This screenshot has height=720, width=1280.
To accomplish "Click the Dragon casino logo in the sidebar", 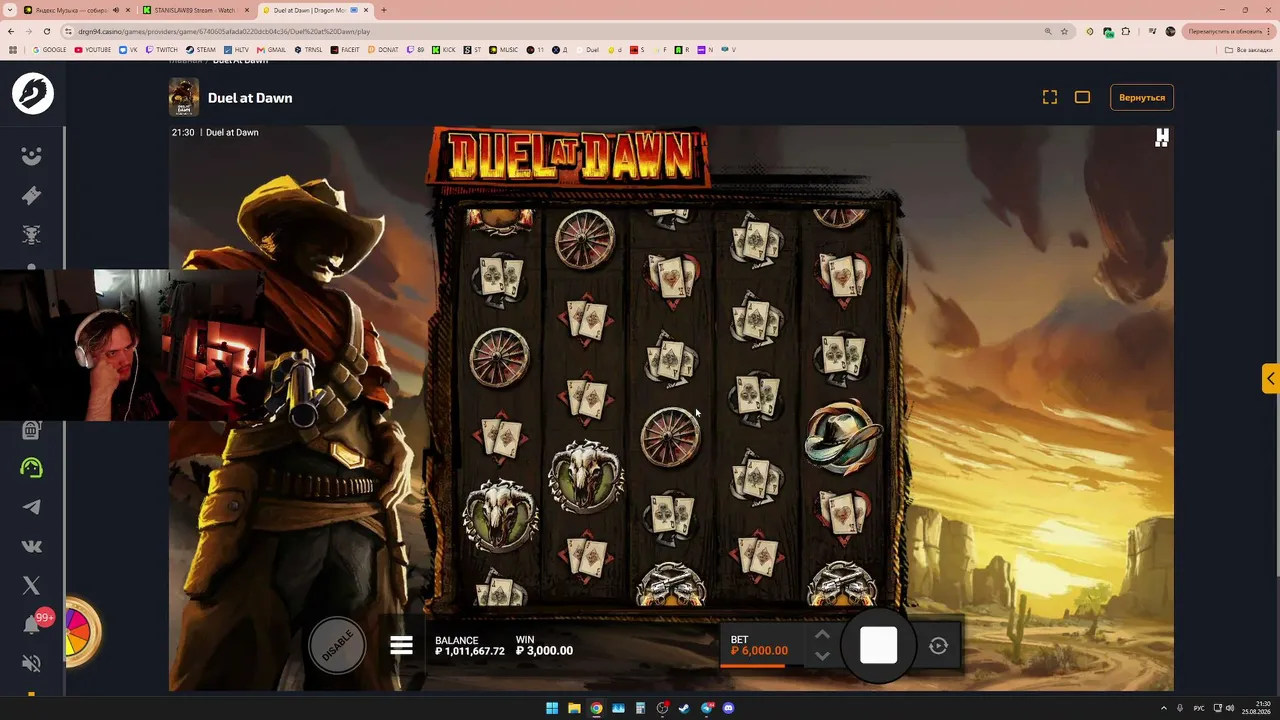I will pyautogui.click(x=32, y=93).
